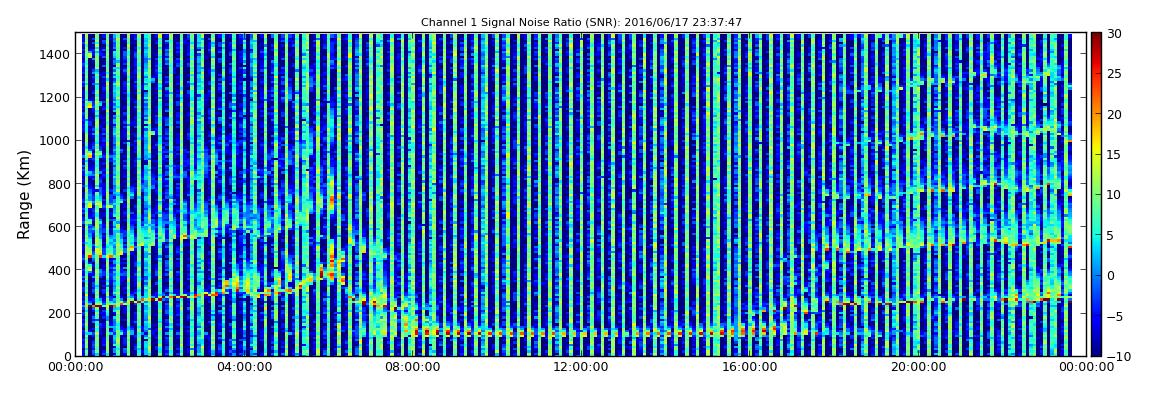Click the 12:00:00 time tick label

[x=580, y=367]
